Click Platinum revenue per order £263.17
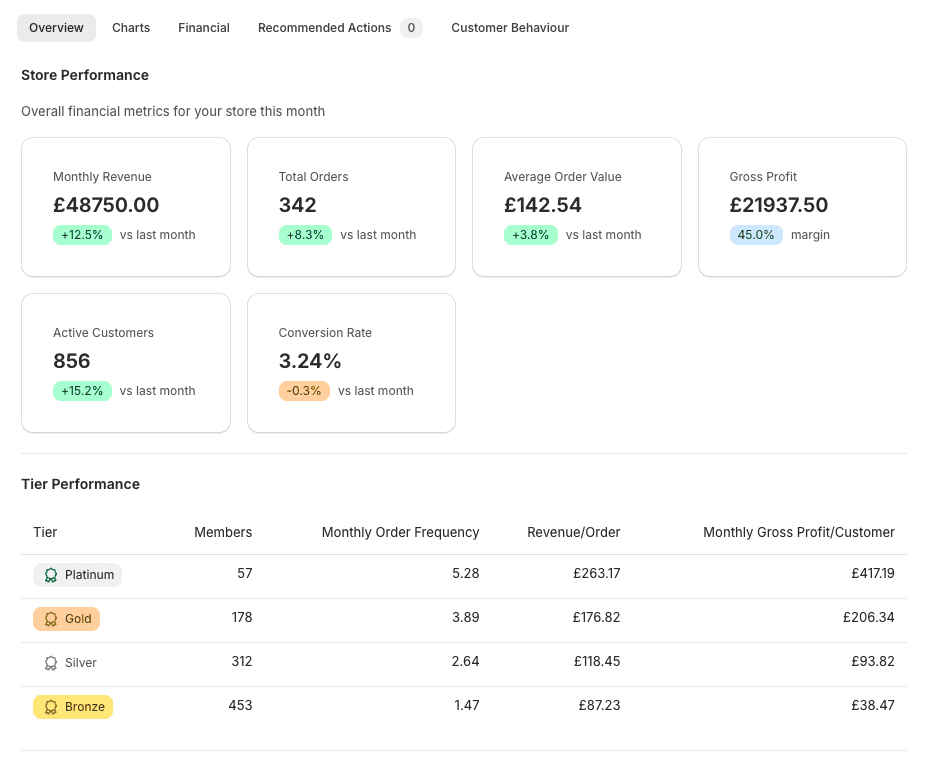 click(x=597, y=573)
